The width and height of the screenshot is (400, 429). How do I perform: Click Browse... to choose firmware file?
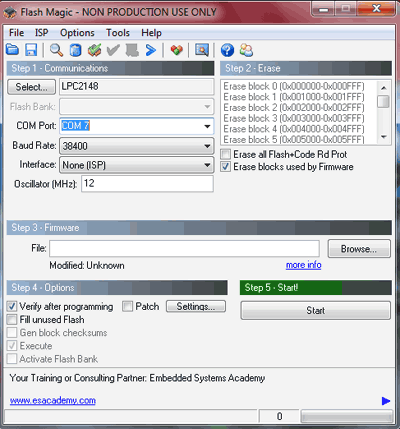pos(359,249)
